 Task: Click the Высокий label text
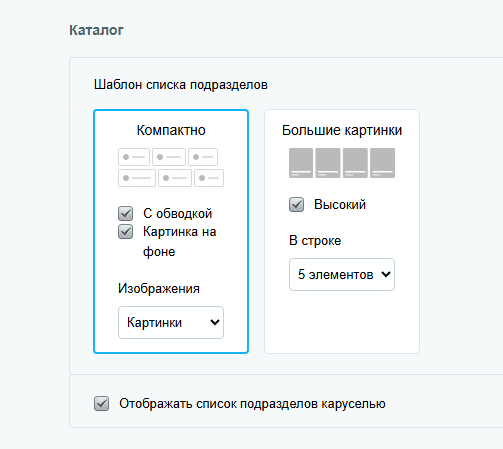(340, 204)
